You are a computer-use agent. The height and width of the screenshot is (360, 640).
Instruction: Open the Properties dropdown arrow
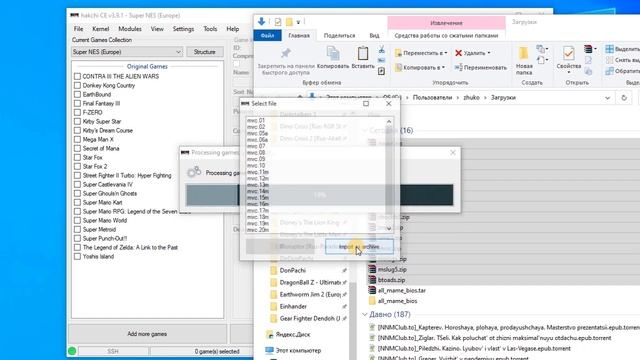tap(569, 72)
